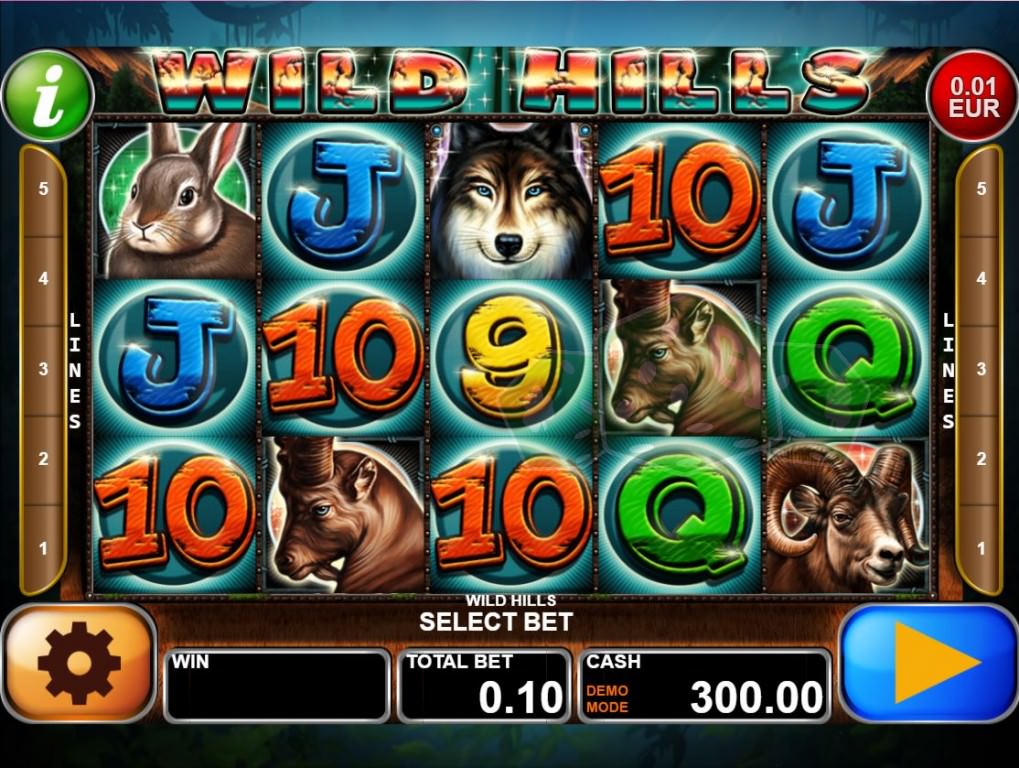Select line 4 on the right lines bar
1019x768 pixels.
pyautogui.click(x=981, y=279)
